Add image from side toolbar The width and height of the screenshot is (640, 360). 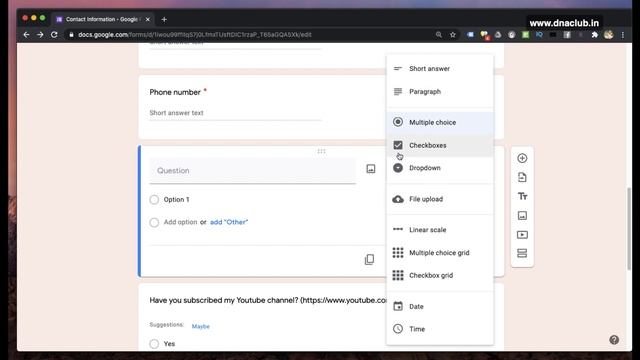click(522, 216)
